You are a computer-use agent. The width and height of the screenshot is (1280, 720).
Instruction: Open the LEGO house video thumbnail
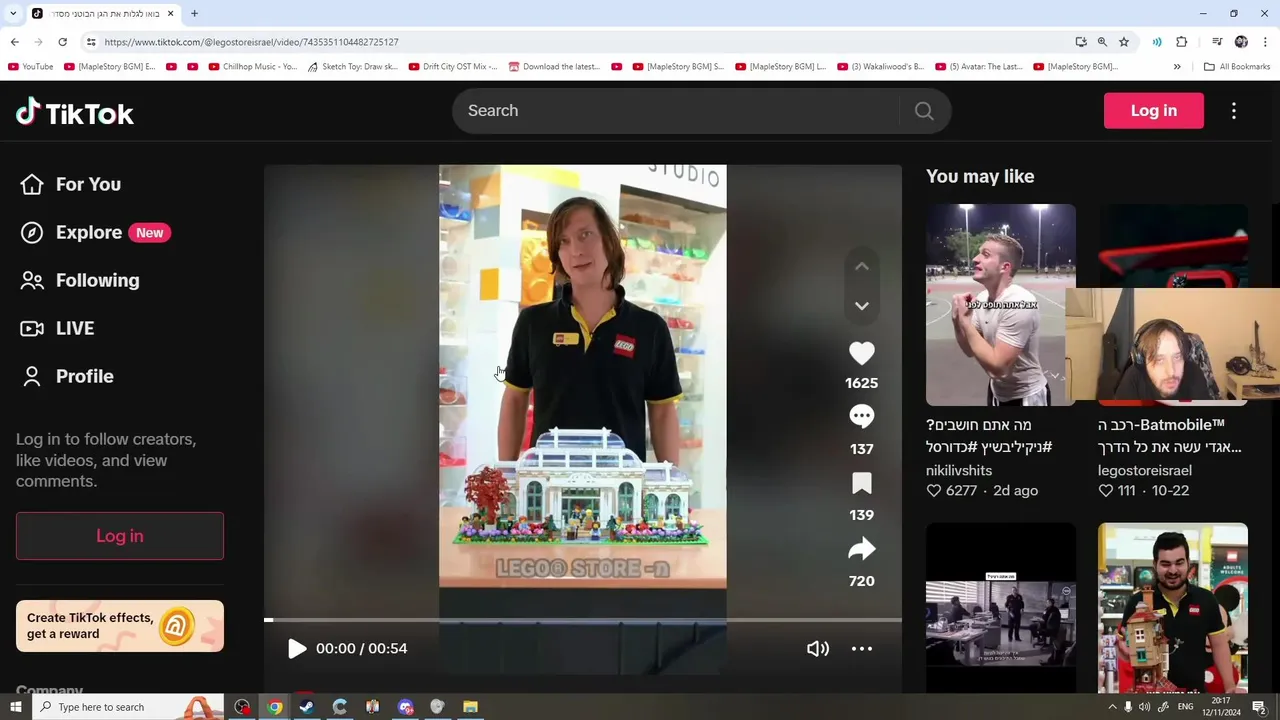click(x=1173, y=607)
